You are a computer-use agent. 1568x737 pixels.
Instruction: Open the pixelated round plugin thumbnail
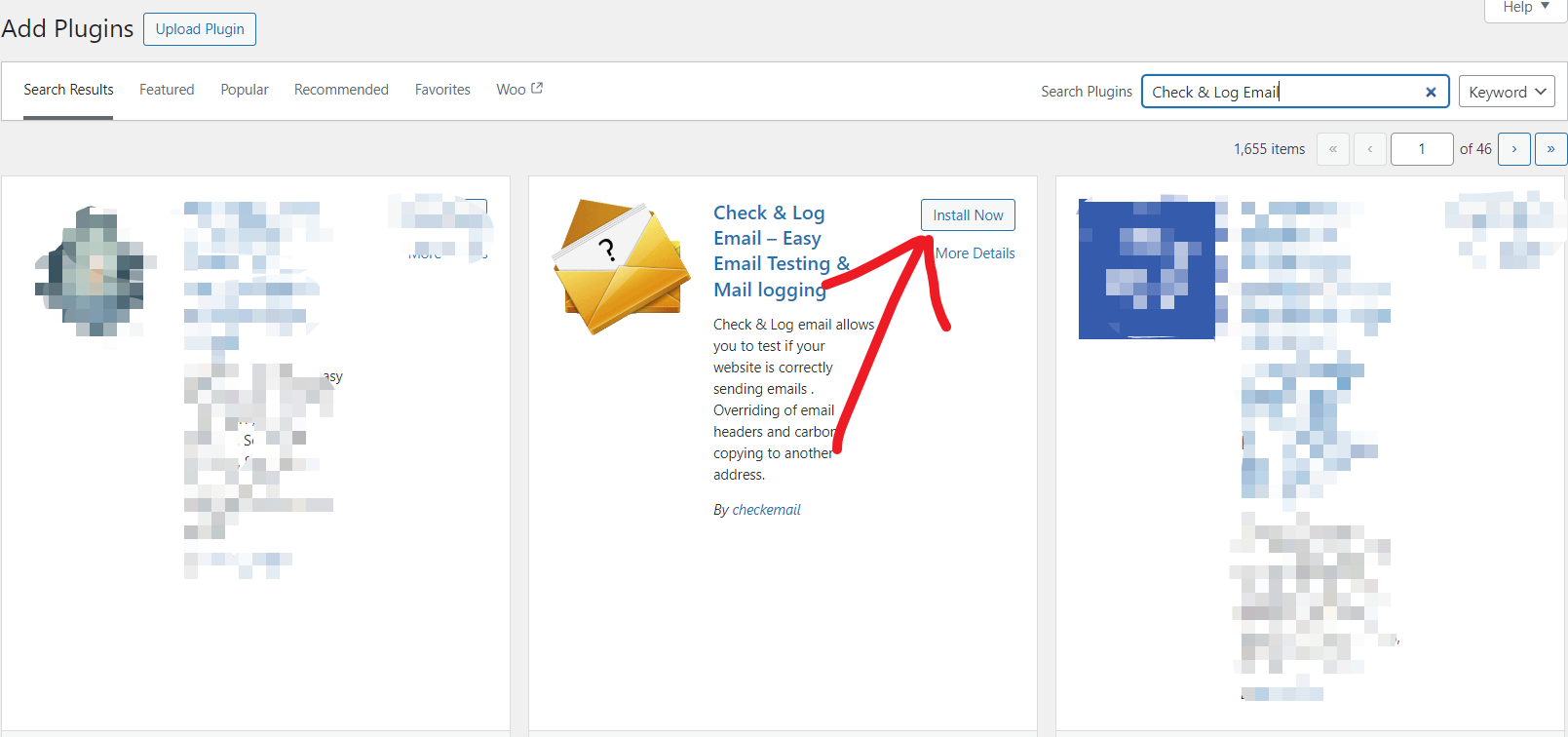96,271
